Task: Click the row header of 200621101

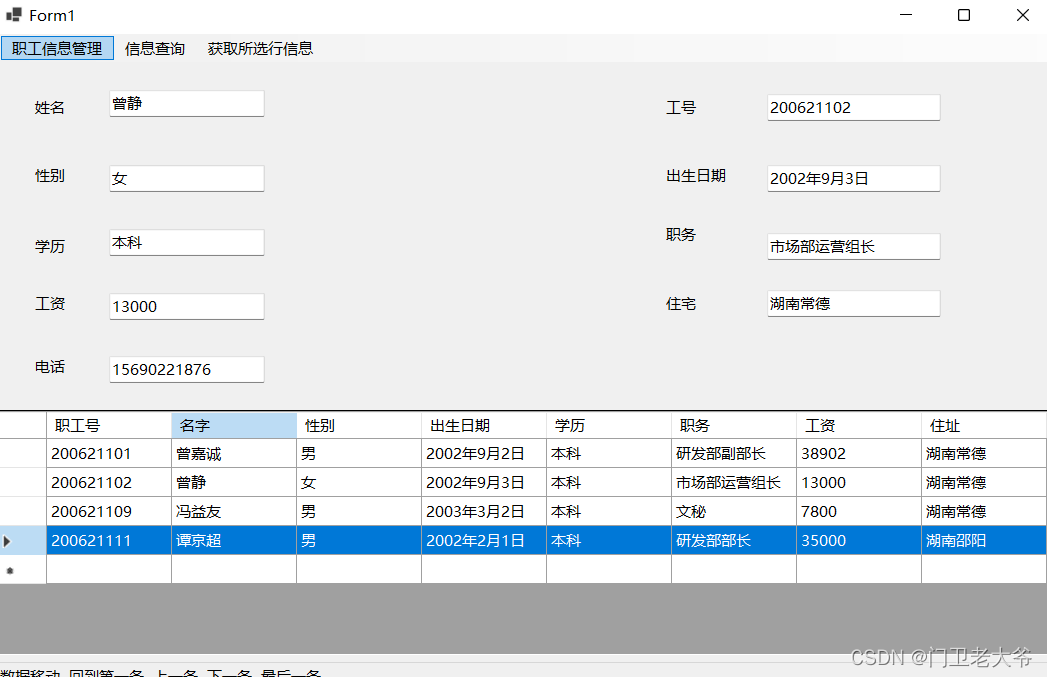Action: click(23, 453)
